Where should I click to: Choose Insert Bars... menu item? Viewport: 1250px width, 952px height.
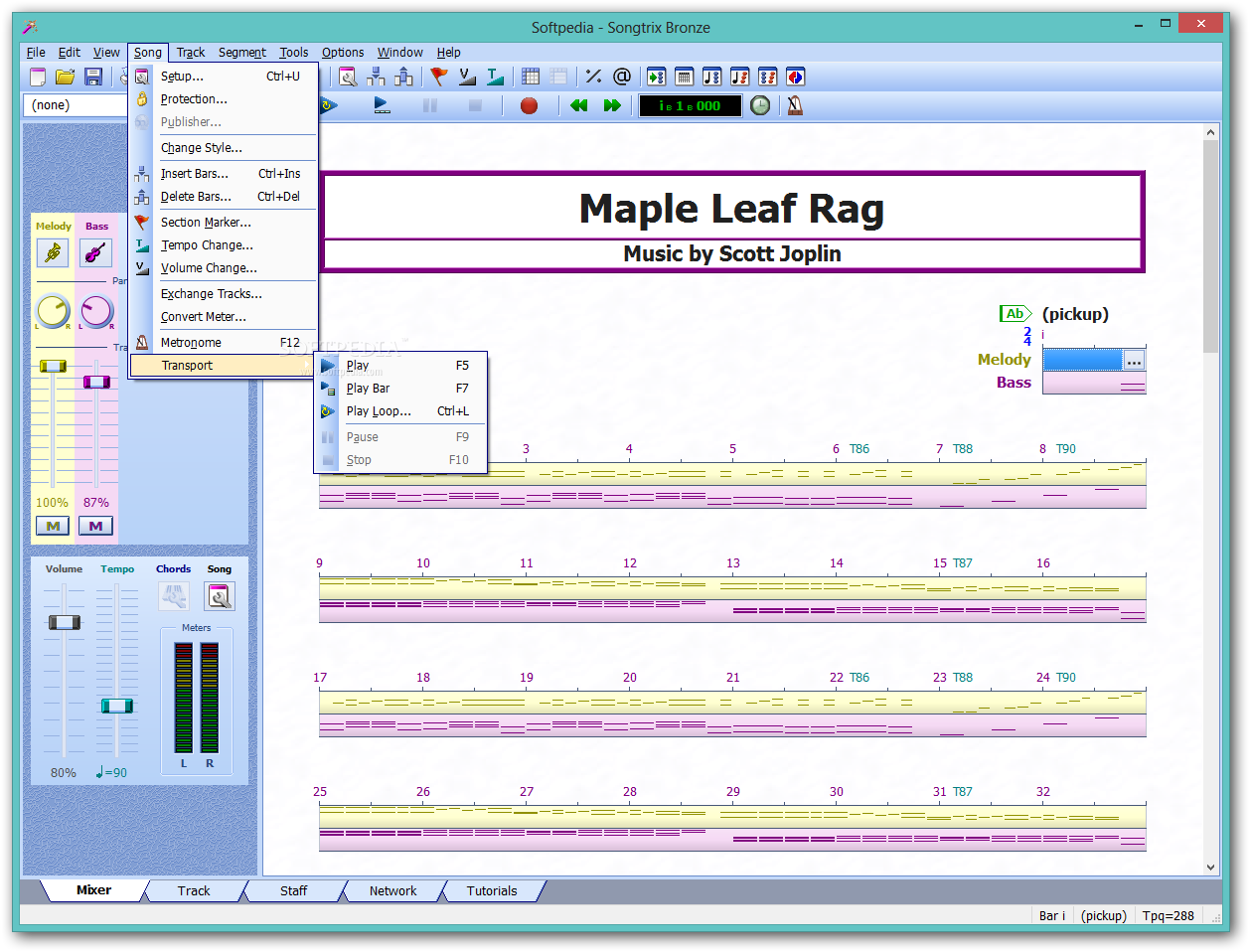pos(224,174)
